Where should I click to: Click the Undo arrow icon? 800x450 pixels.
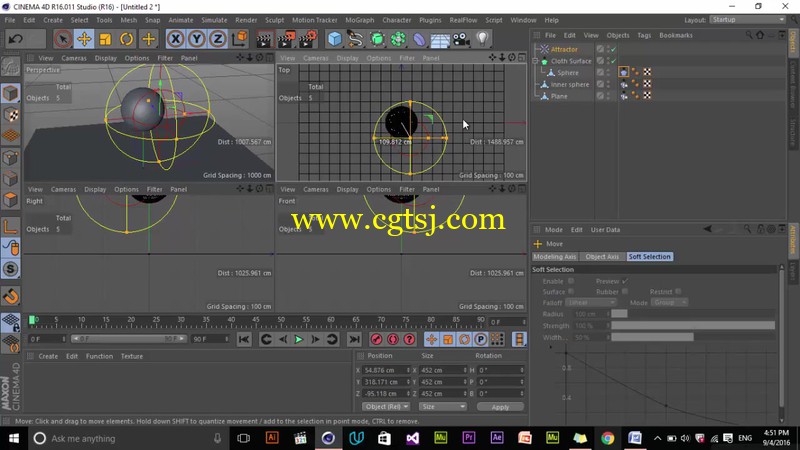pyautogui.click(x=15, y=39)
